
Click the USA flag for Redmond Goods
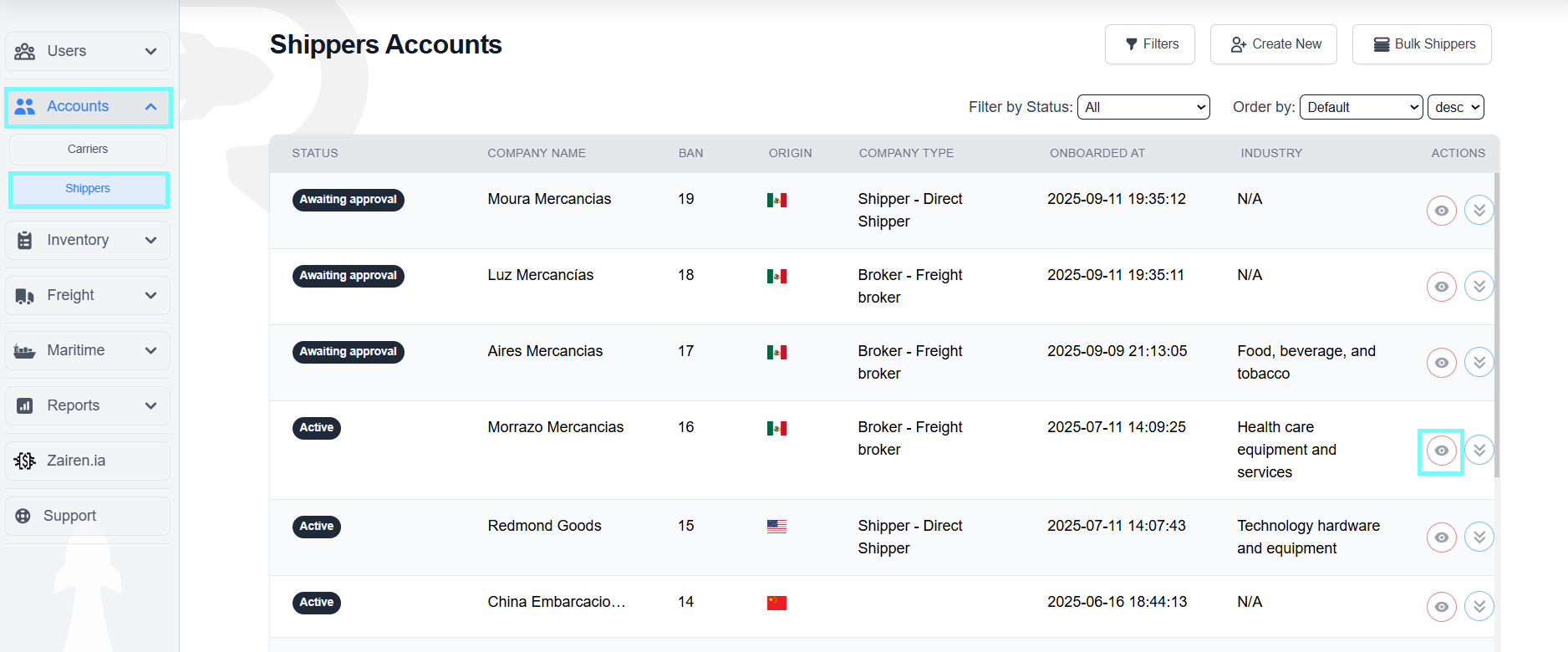pyautogui.click(x=776, y=527)
